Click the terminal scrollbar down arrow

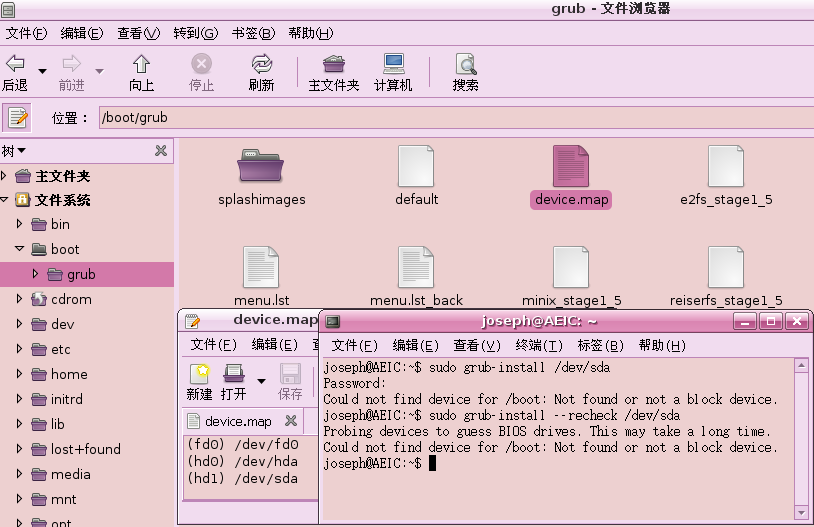[802, 512]
